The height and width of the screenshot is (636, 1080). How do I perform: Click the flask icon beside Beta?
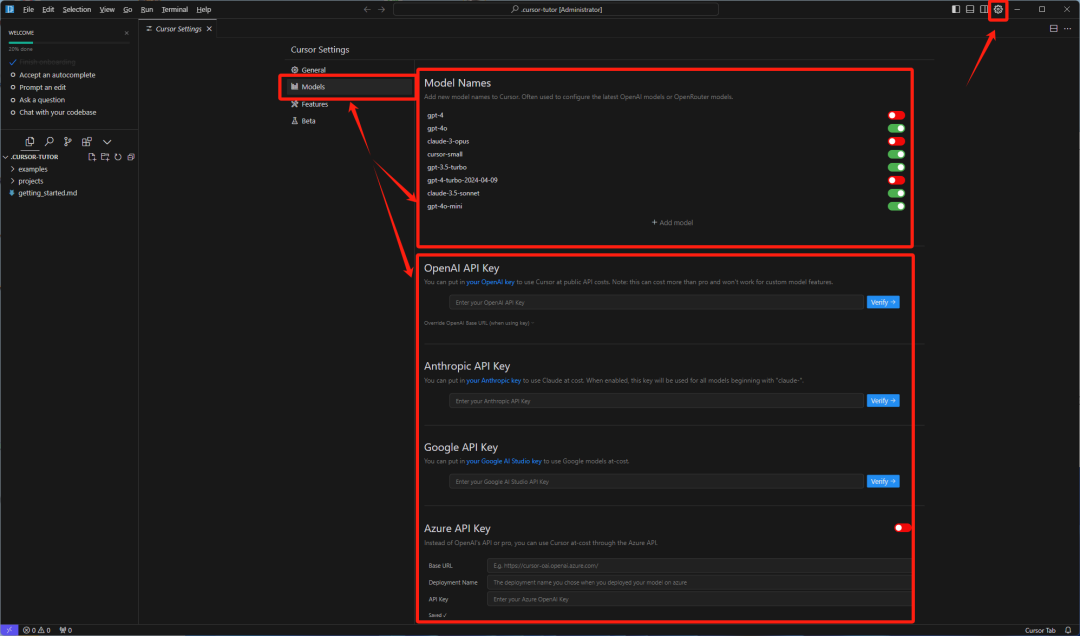[295, 121]
